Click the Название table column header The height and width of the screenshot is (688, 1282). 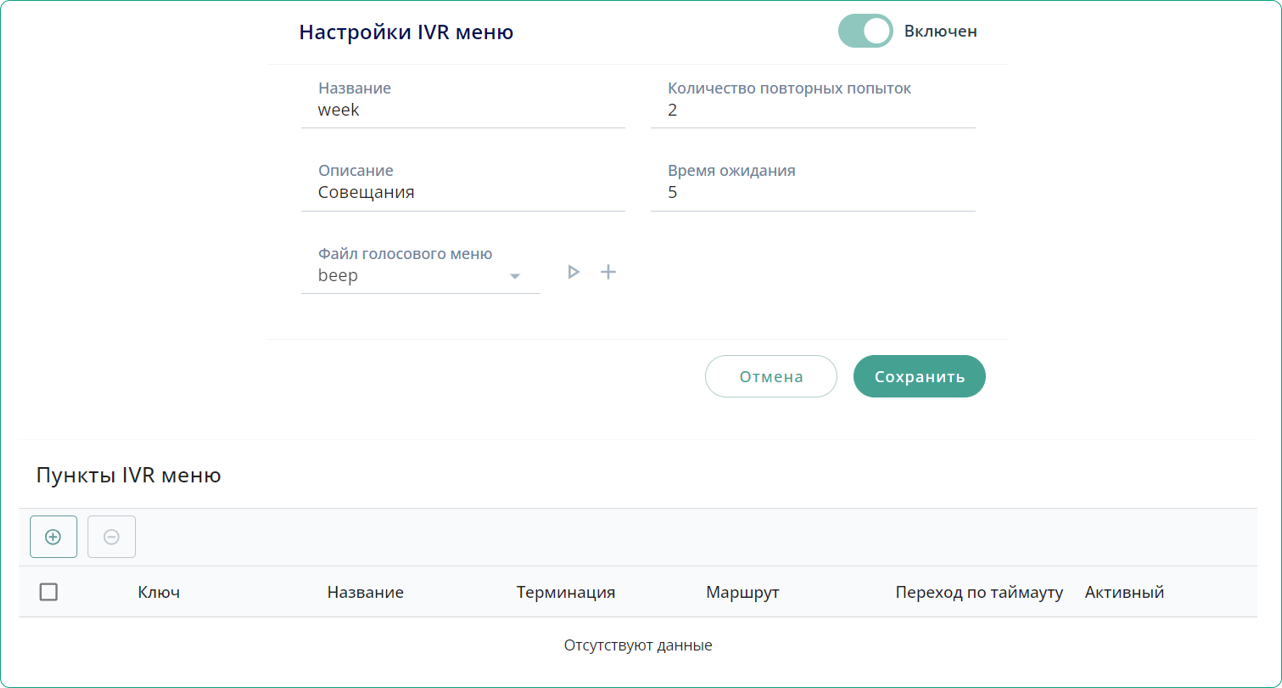(x=365, y=592)
